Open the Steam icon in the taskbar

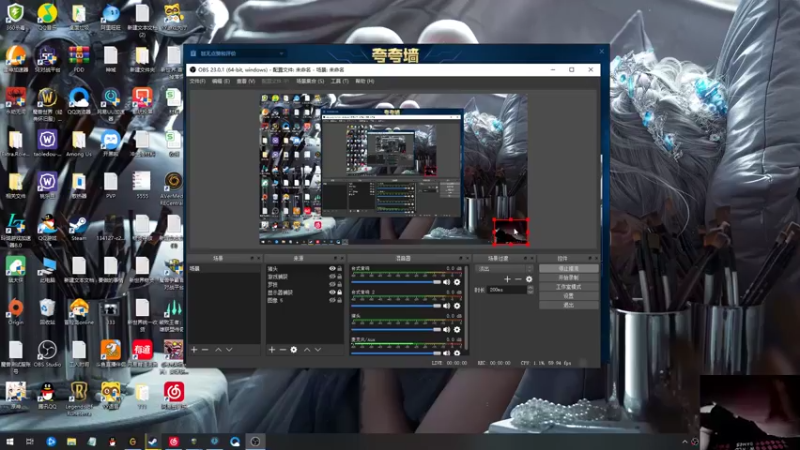point(153,441)
